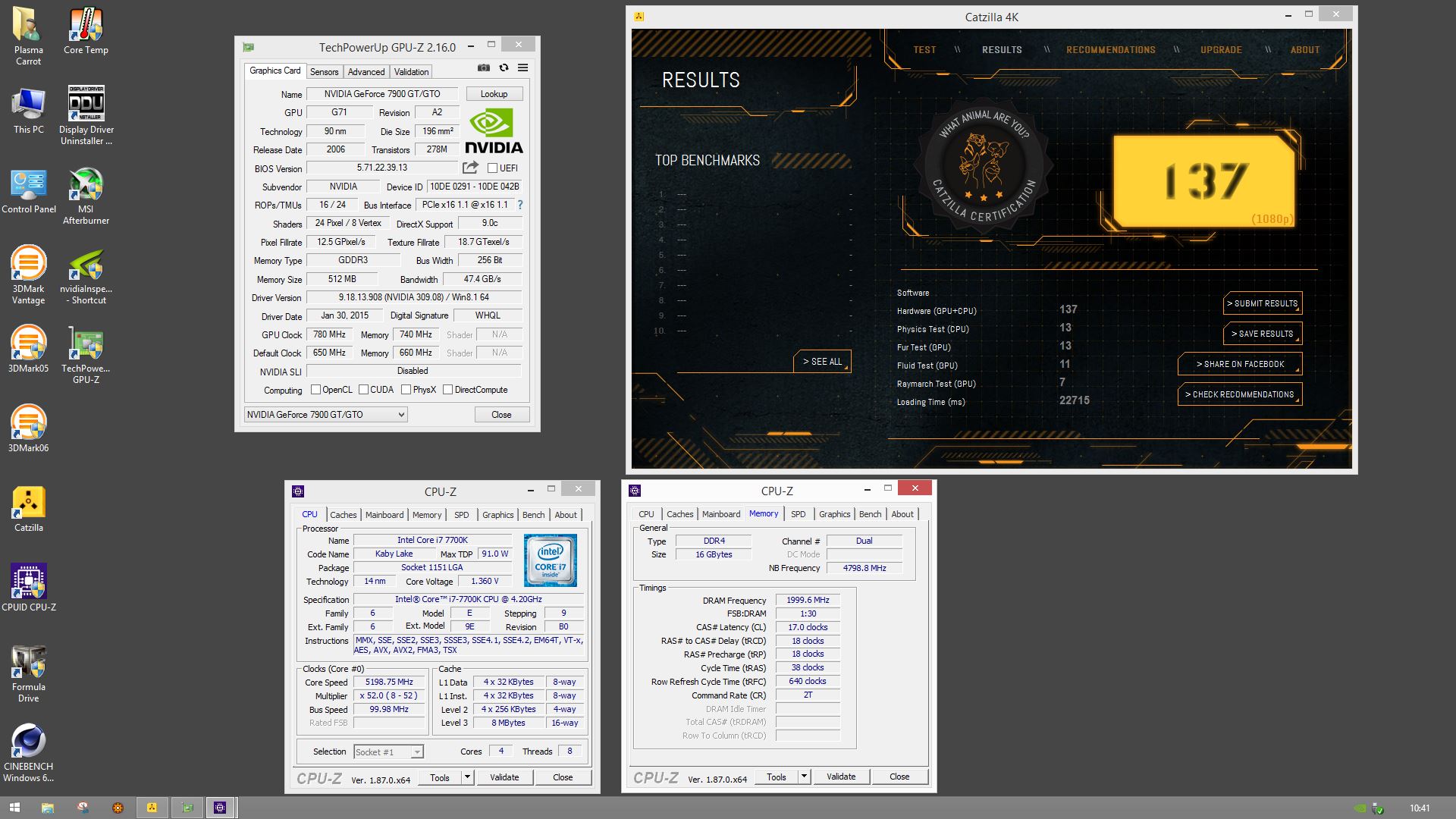Select the 3DMark05 desktop icon
This screenshot has height=819, width=1456.
(28, 349)
